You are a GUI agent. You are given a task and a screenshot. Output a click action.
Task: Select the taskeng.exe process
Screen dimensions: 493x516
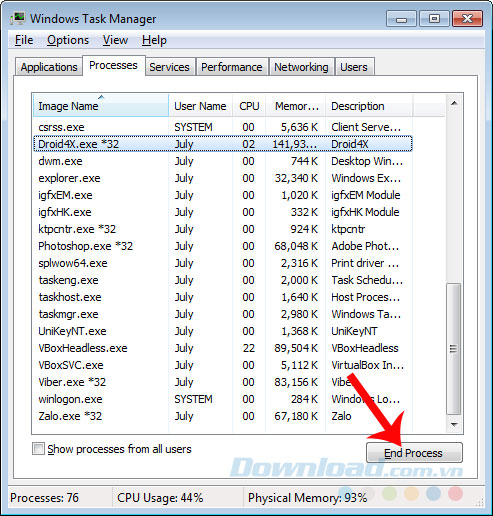point(223,280)
